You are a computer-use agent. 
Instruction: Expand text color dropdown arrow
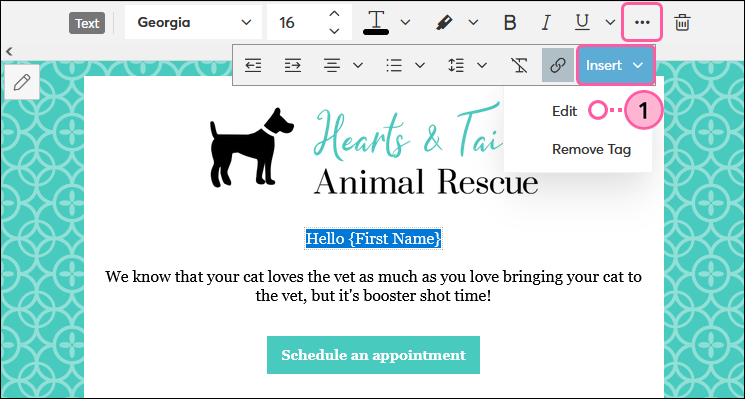[405, 22]
